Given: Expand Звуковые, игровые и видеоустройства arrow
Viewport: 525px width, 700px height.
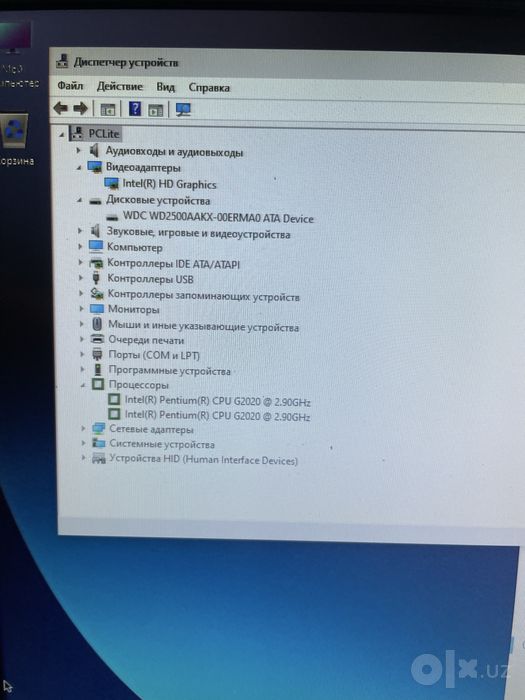Looking at the screenshot, I should [x=80, y=231].
